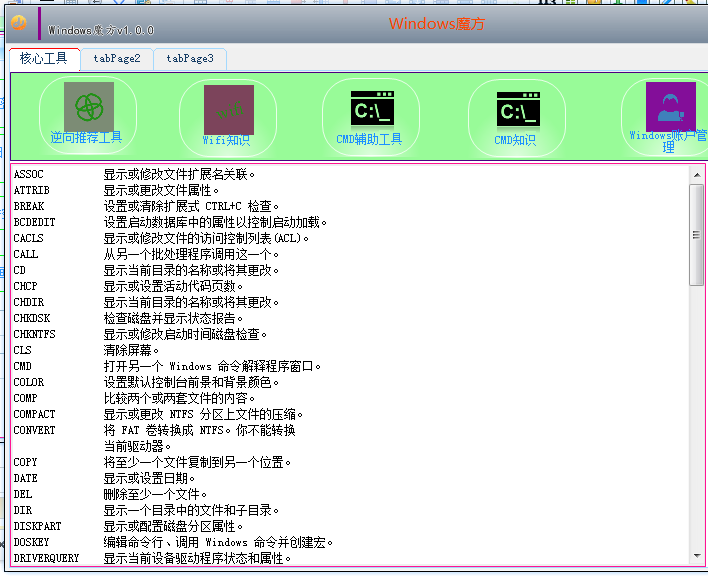Screen dimensions: 708x576
Task: Click the DOSKEY command entry
Action: [31, 542]
